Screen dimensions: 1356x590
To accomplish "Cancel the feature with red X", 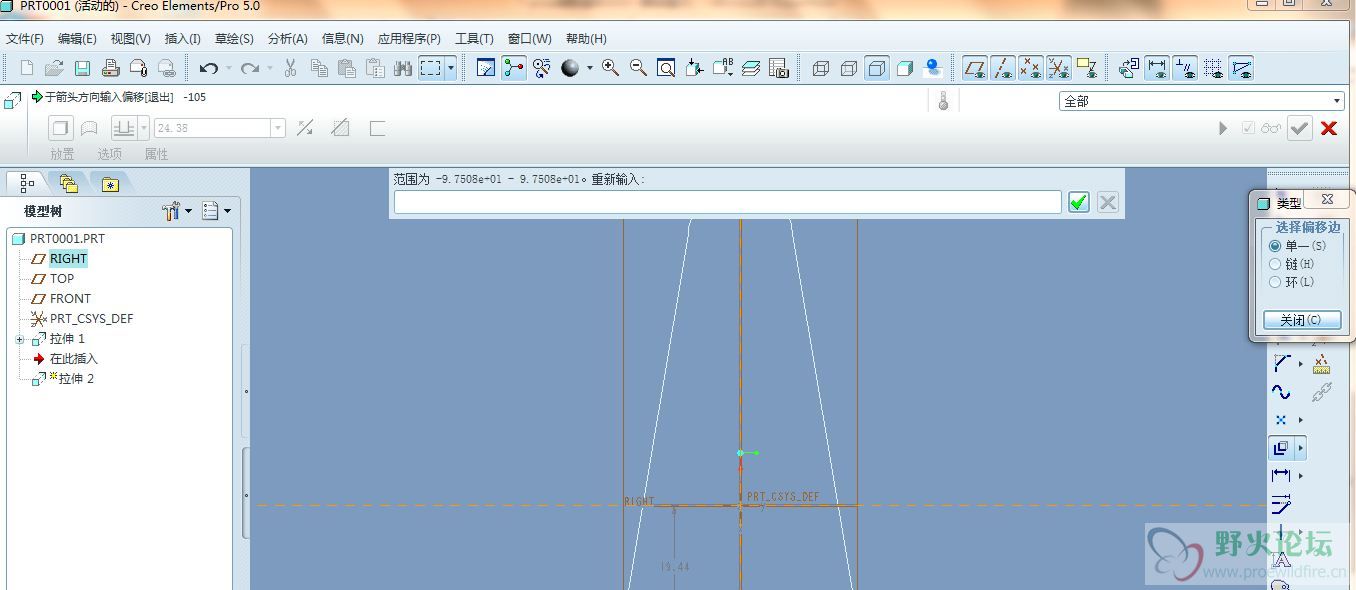I will tap(1329, 128).
